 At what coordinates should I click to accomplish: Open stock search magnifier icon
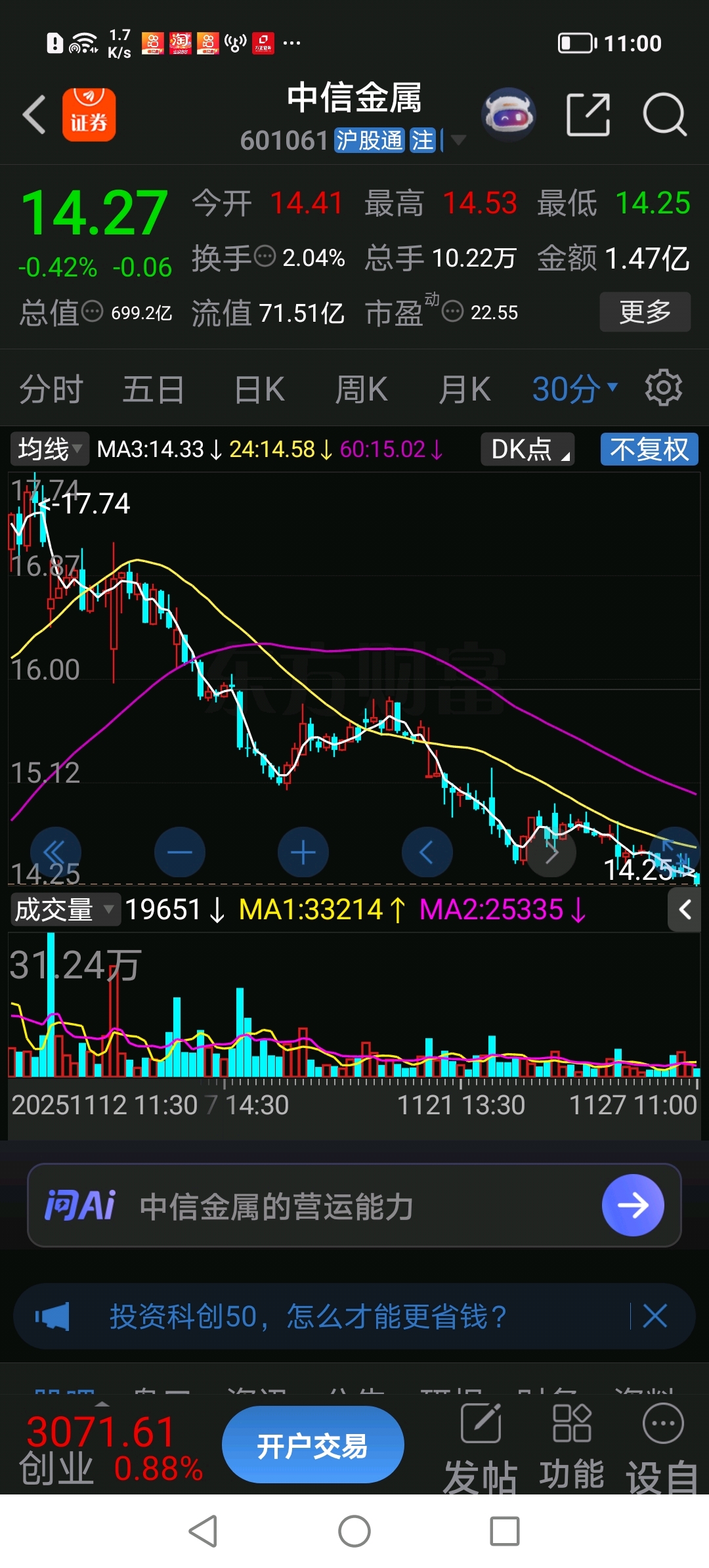[664, 114]
